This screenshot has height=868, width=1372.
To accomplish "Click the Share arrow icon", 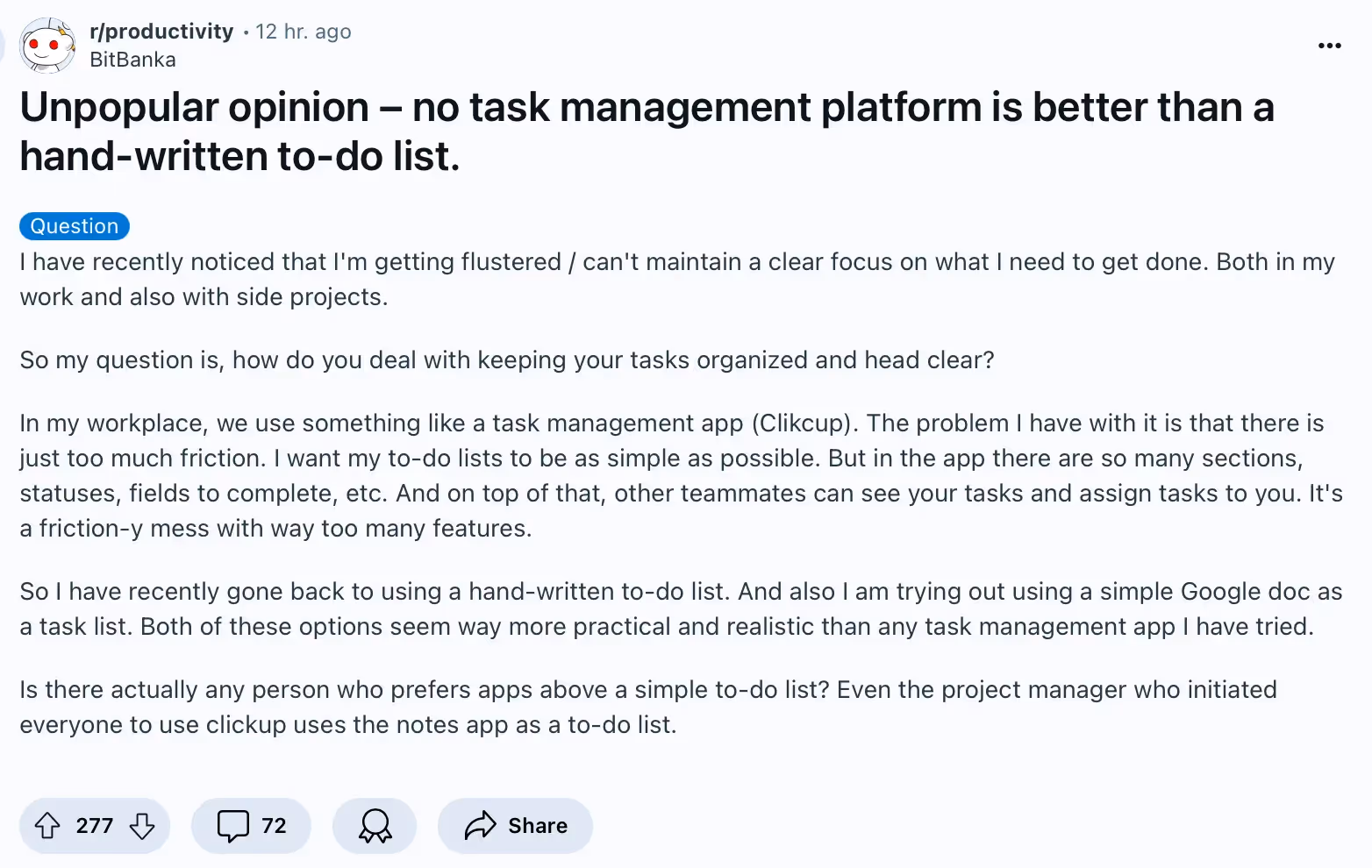I will pyautogui.click(x=479, y=825).
